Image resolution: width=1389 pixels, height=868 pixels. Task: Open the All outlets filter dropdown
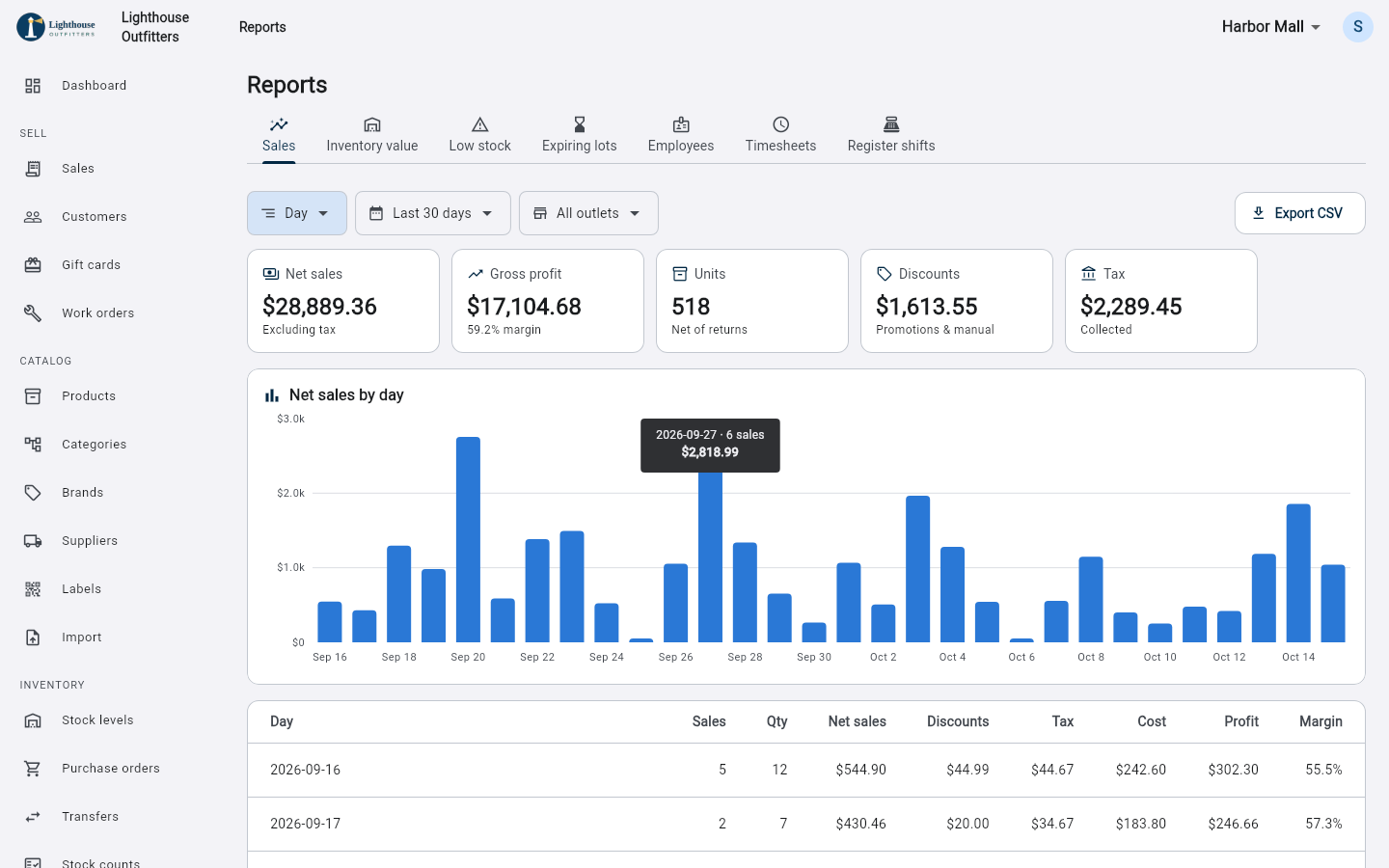588,213
